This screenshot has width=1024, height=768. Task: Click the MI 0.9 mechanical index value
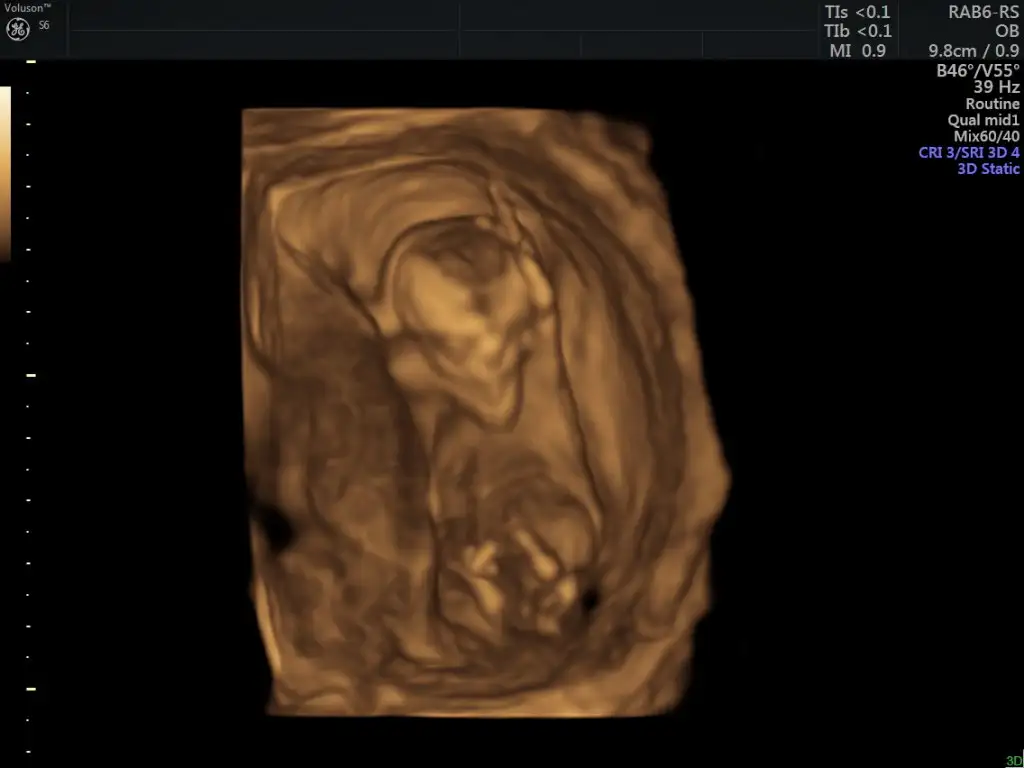coord(858,50)
